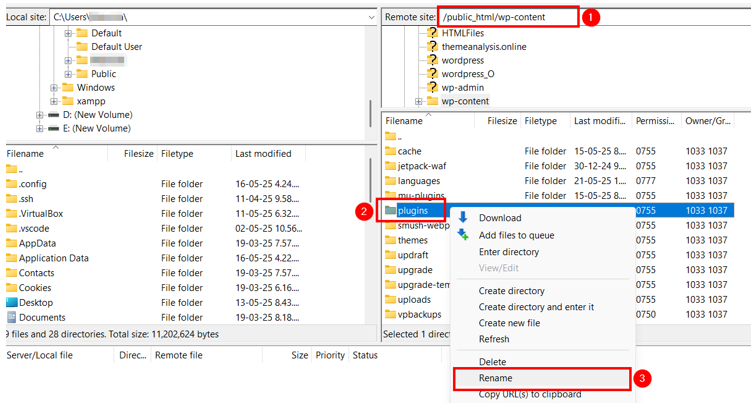Click the Add files to queue icon
Image resolution: width=751 pixels, height=403 pixels.
(463, 235)
